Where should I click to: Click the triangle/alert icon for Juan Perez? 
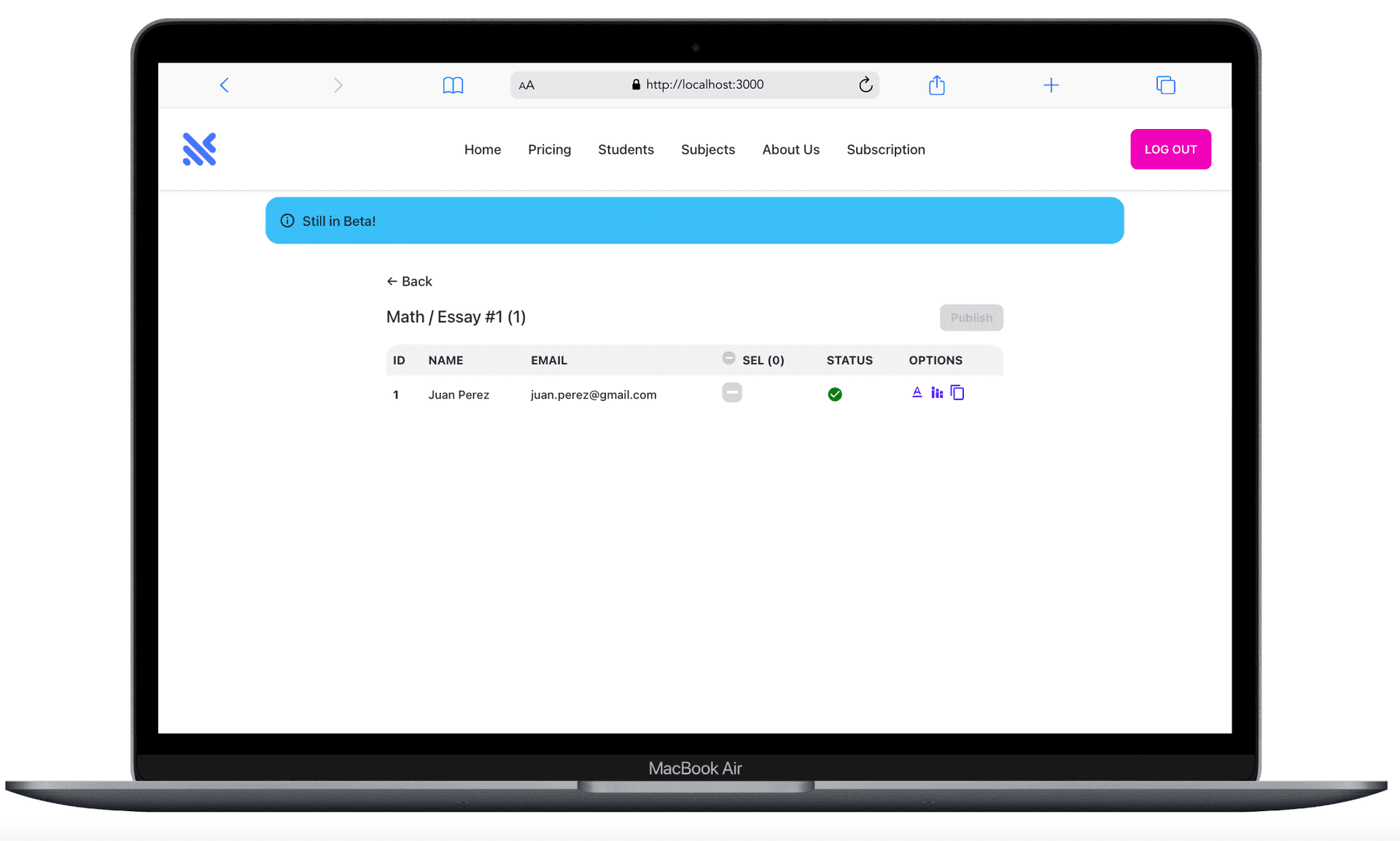point(917,392)
